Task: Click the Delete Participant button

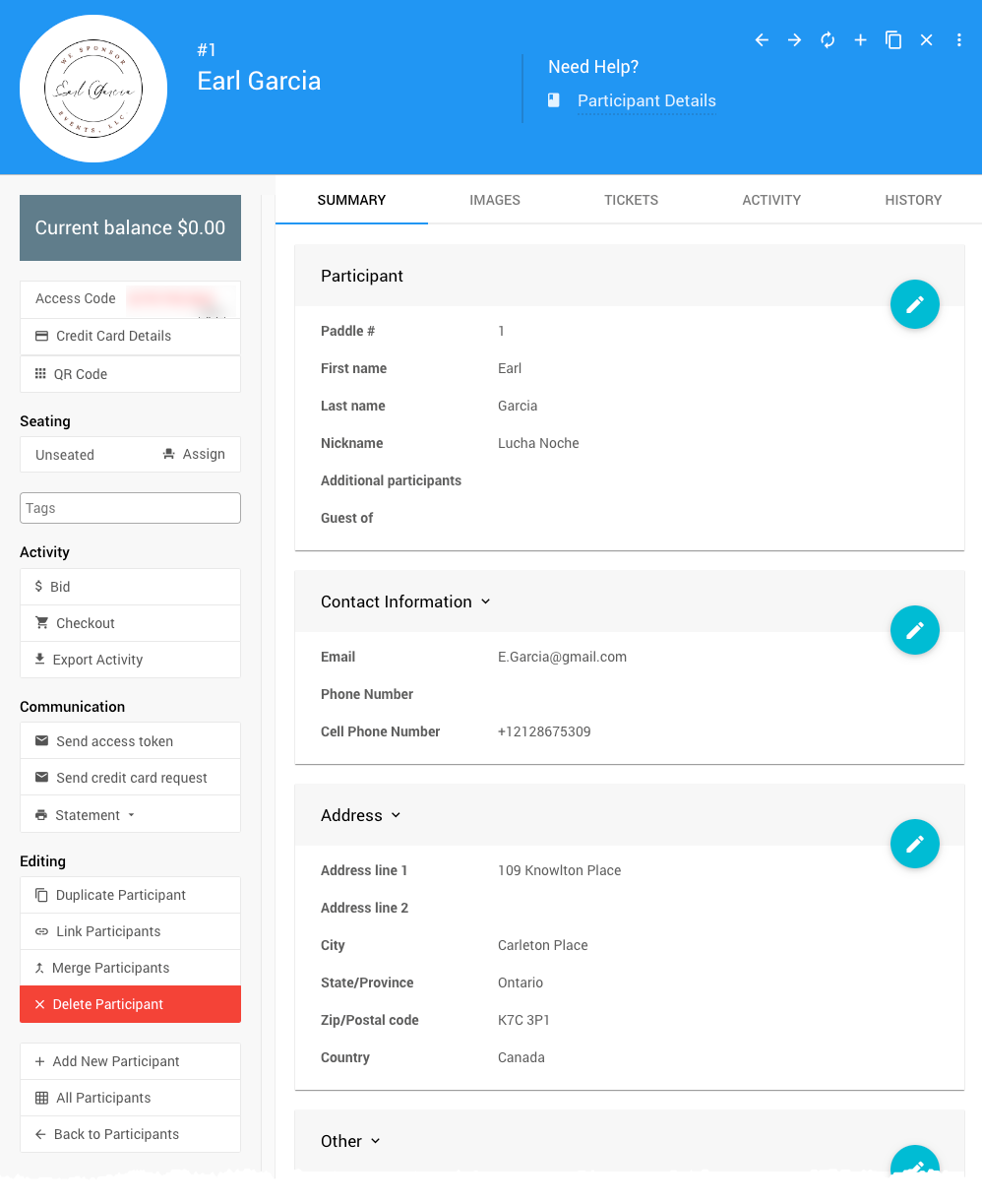Action: 130,1004
